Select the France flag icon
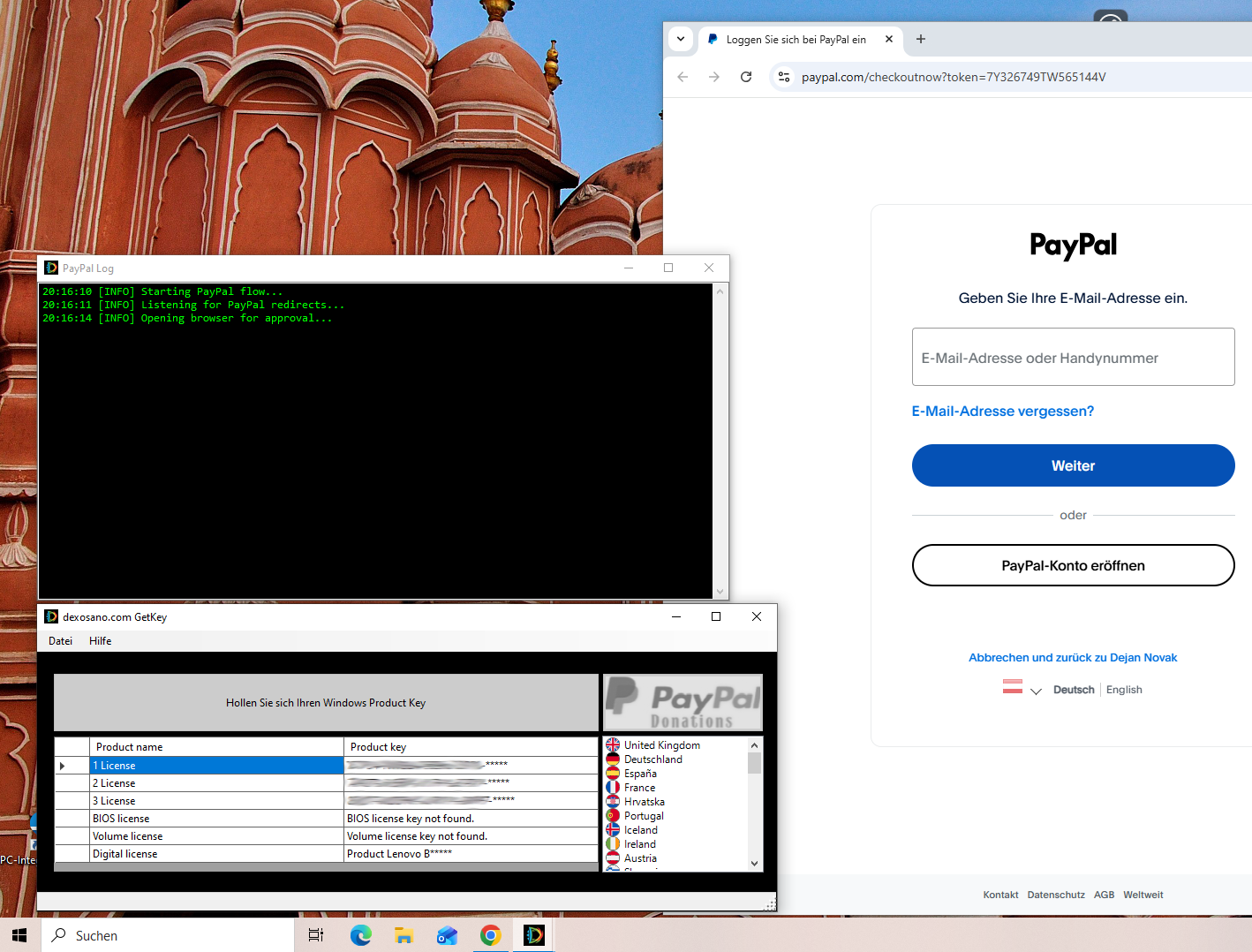 (613, 787)
